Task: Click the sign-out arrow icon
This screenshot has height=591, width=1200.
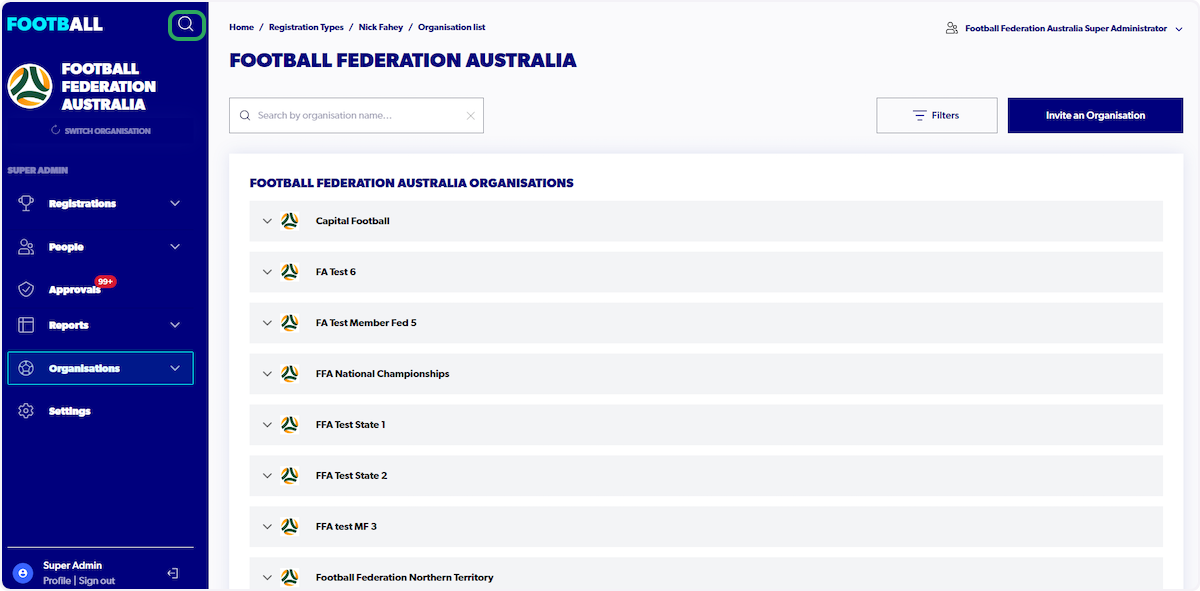Action: point(173,573)
